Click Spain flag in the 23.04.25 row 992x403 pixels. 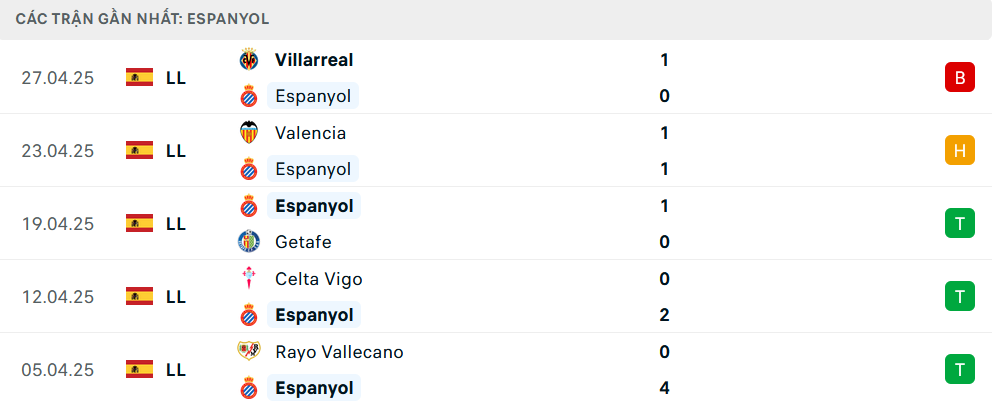(x=139, y=151)
